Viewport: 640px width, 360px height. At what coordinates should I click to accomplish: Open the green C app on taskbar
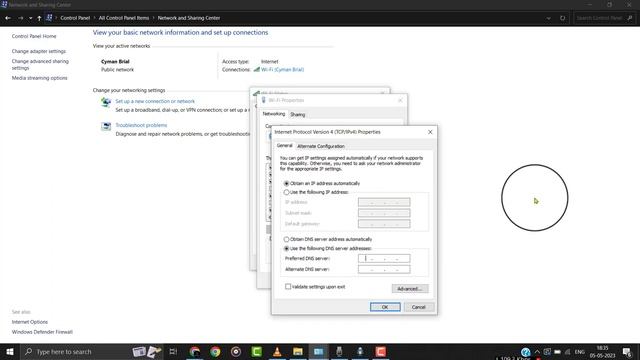tap(256, 352)
